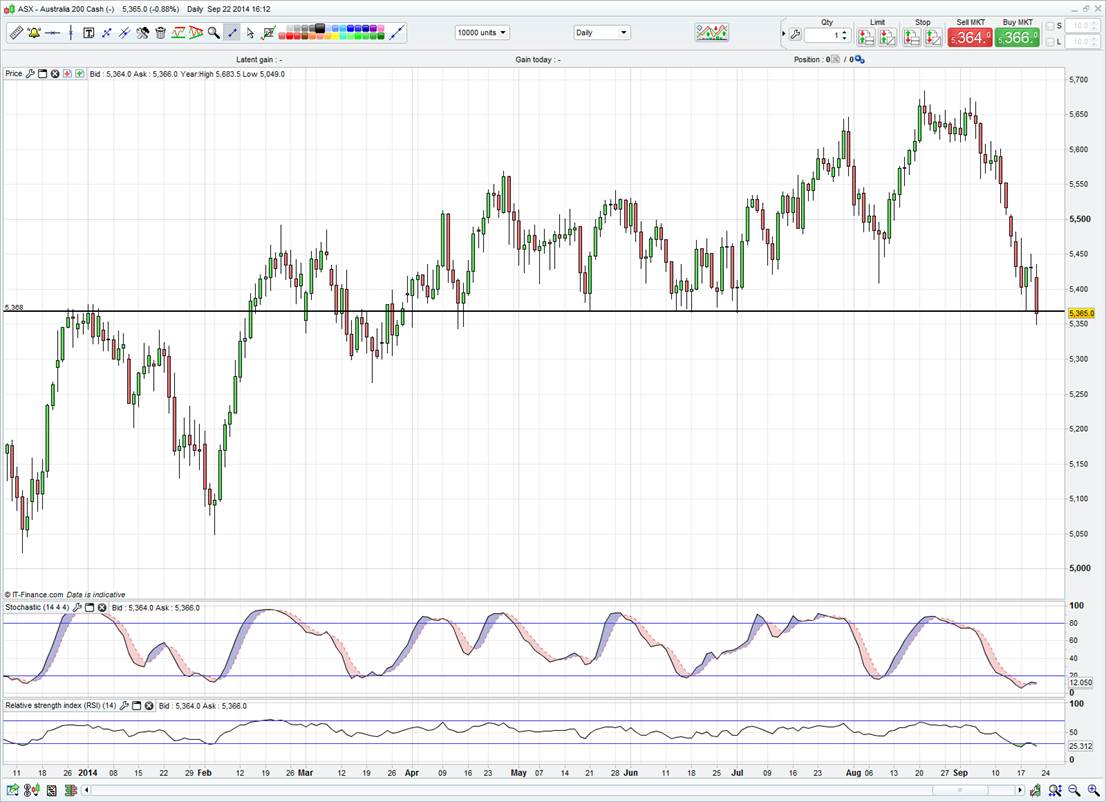This screenshot has width=1106, height=802.
Task: Toggle the mouse pointer cursor mode
Action: [250, 33]
